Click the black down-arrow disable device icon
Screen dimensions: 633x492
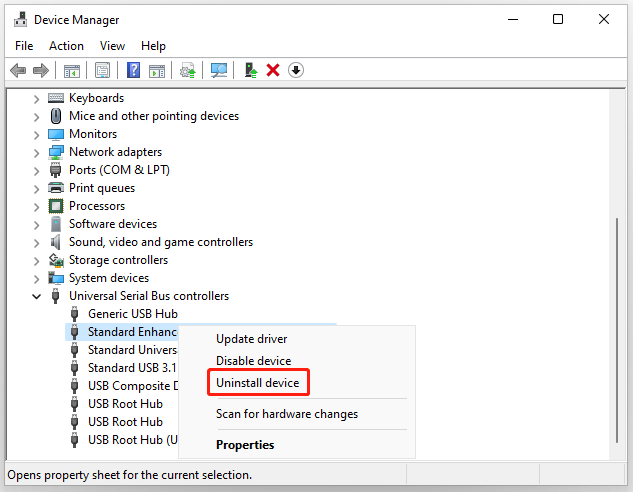point(295,70)
